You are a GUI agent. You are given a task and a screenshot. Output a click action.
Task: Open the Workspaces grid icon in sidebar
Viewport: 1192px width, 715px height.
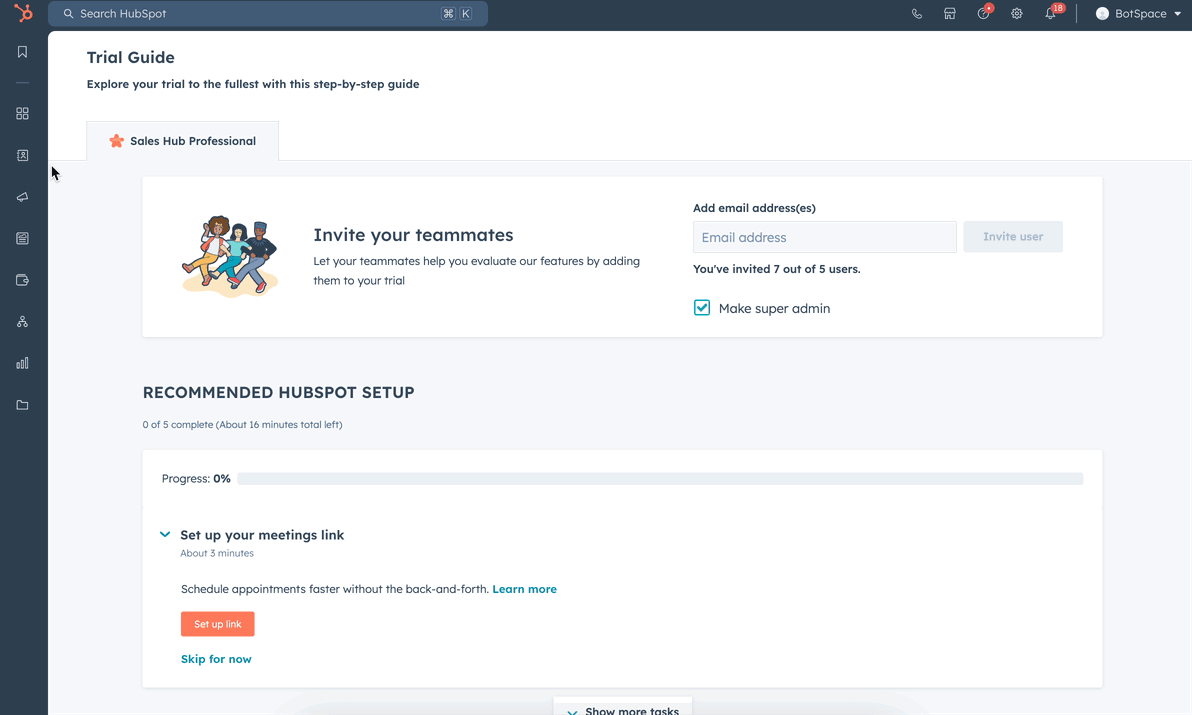22,113
